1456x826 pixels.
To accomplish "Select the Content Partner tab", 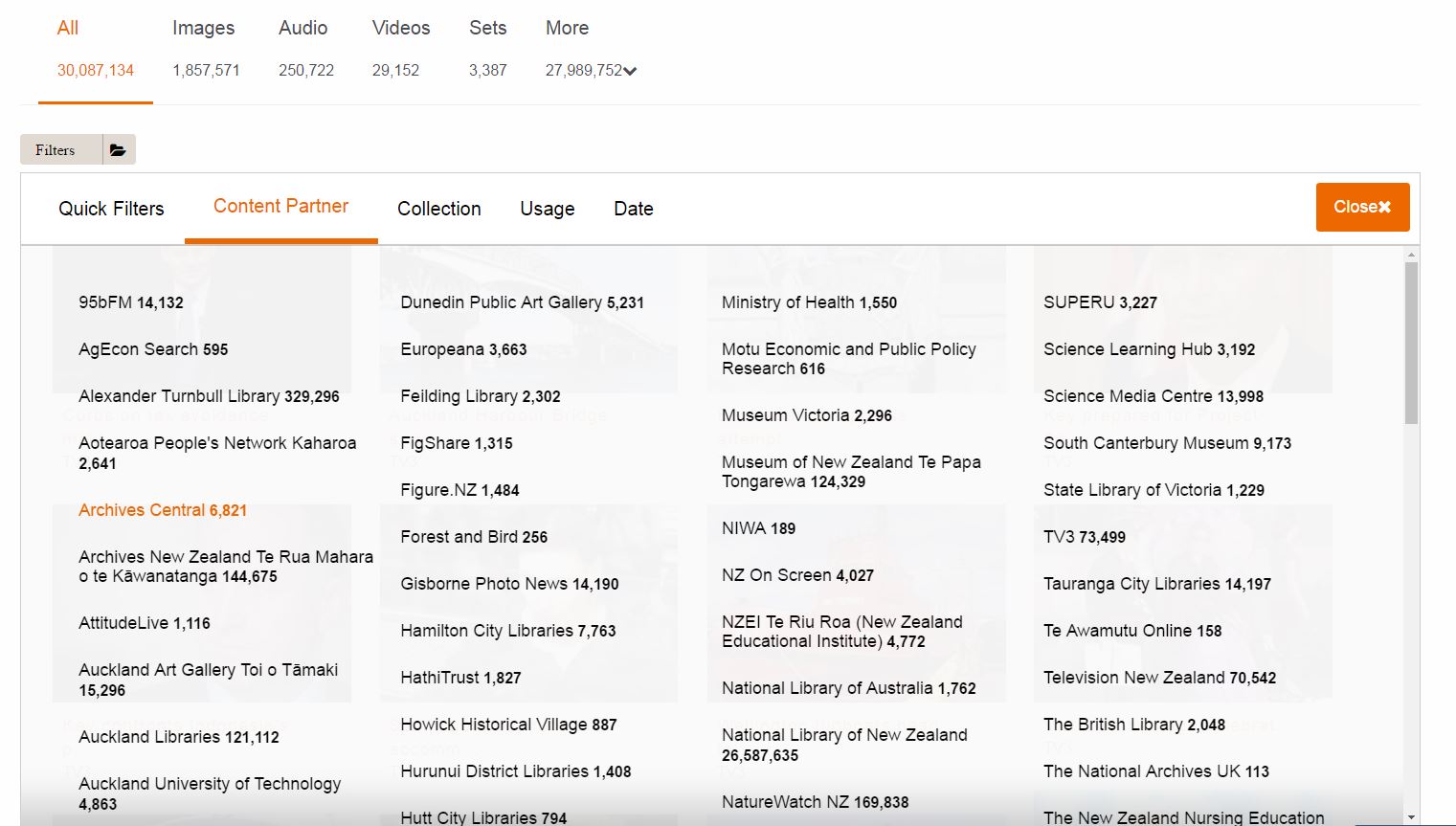I will point(280,207).
